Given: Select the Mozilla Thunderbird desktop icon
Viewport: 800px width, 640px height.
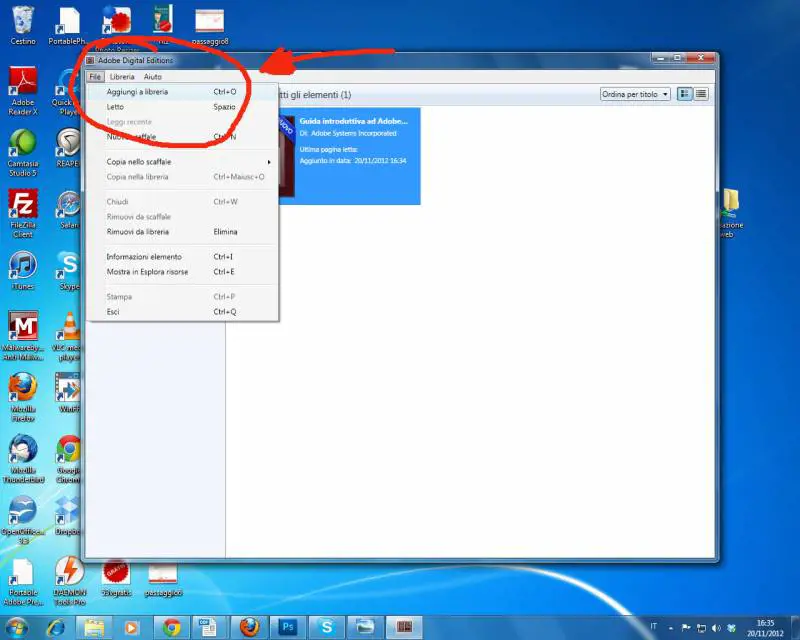Looking at the screenshot, I should [22, 458].
